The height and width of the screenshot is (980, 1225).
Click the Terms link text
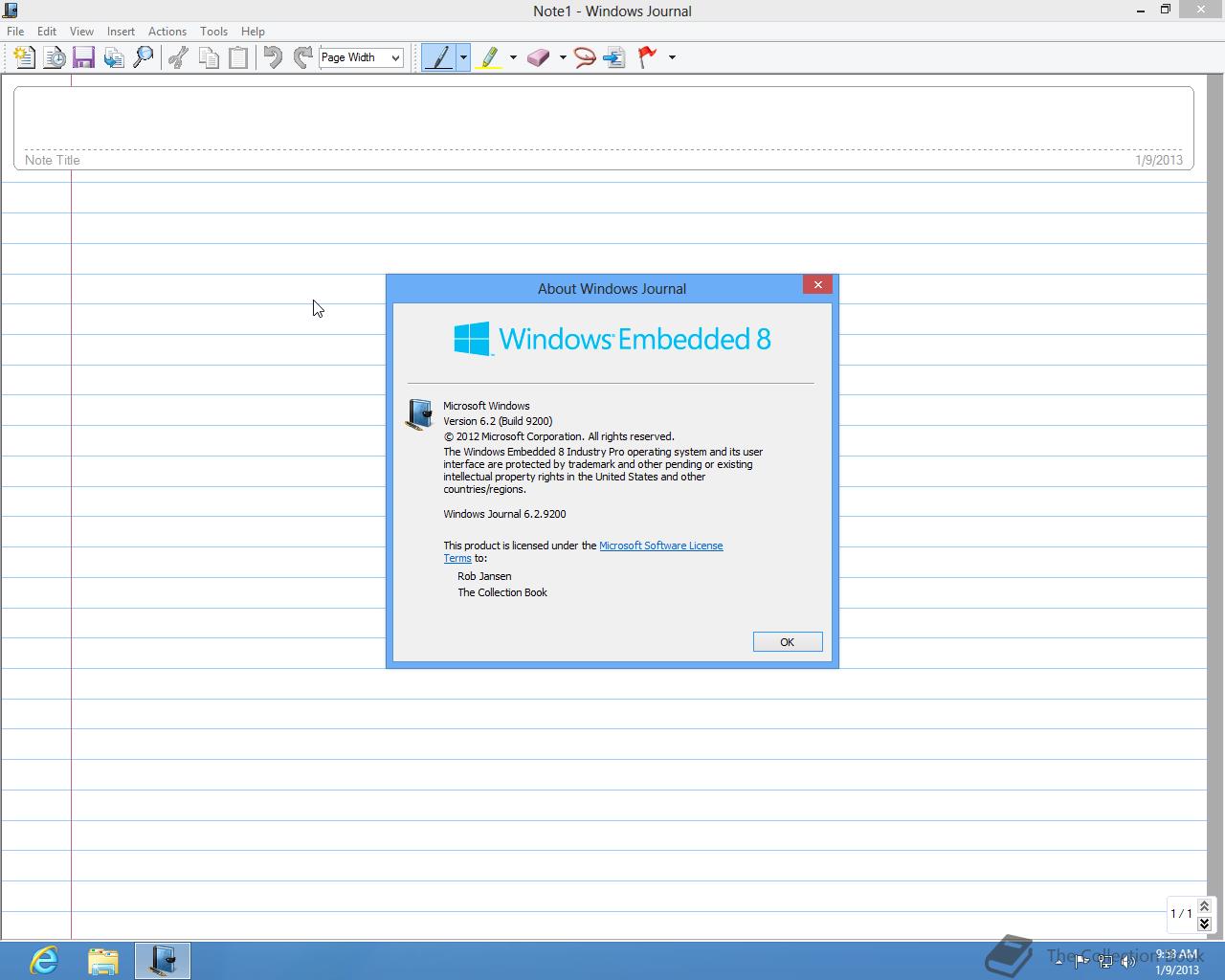[x=457, y=558]
